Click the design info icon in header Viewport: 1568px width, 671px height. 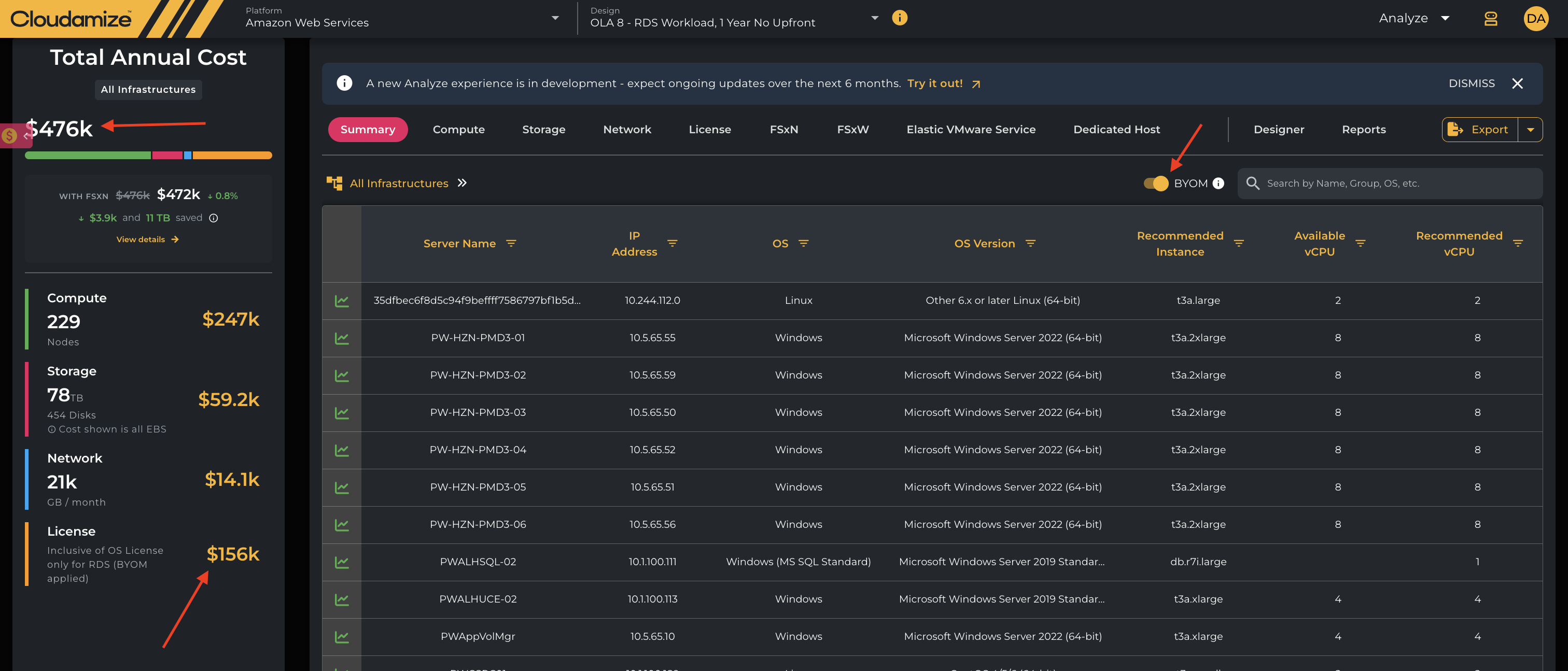pos(899,18)
